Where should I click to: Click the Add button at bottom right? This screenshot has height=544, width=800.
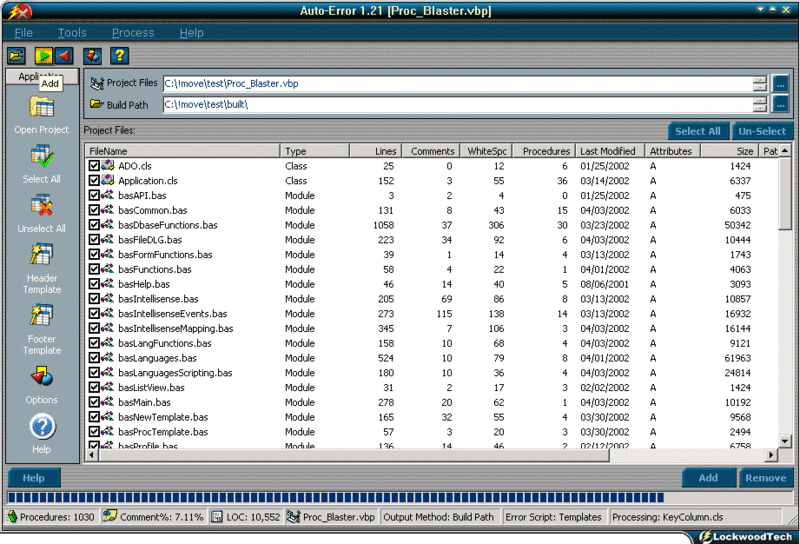point(708,478)
